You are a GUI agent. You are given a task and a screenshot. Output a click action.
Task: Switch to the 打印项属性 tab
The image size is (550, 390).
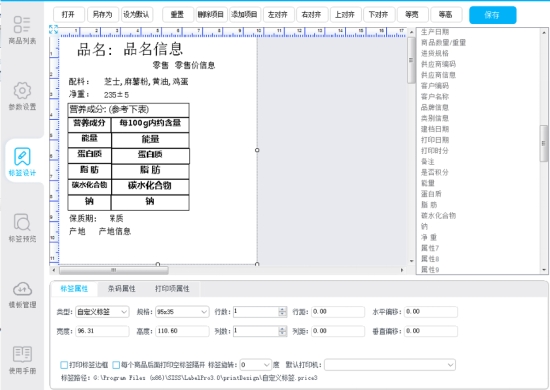(x=172, y=289)
